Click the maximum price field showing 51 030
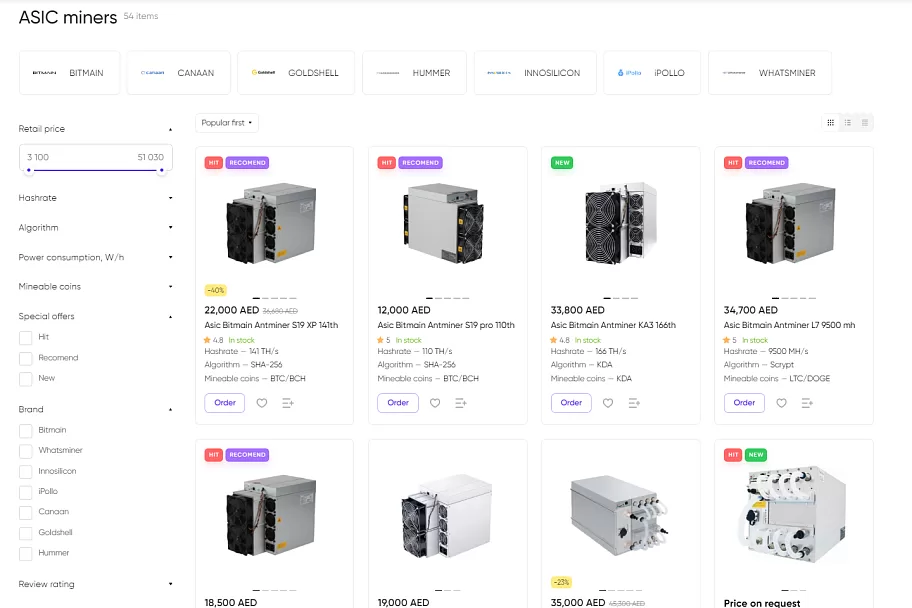 [151, 157]
